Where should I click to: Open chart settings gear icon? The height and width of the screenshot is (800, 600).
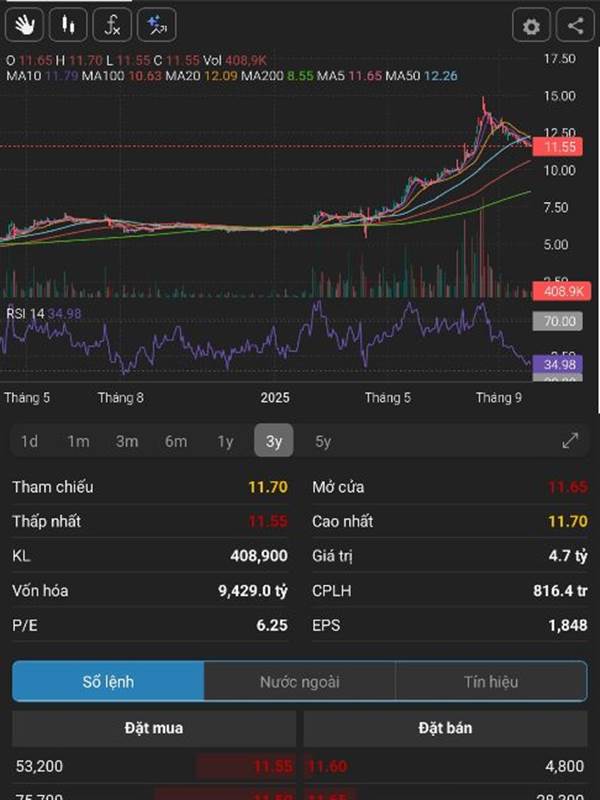(531, 25)
